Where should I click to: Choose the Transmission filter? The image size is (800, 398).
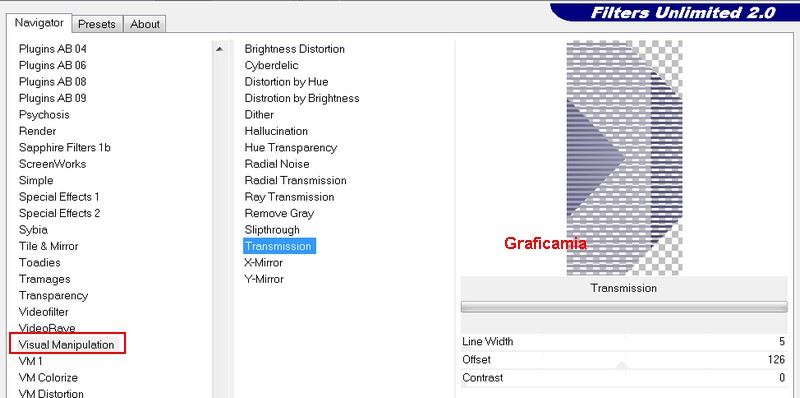279,246
